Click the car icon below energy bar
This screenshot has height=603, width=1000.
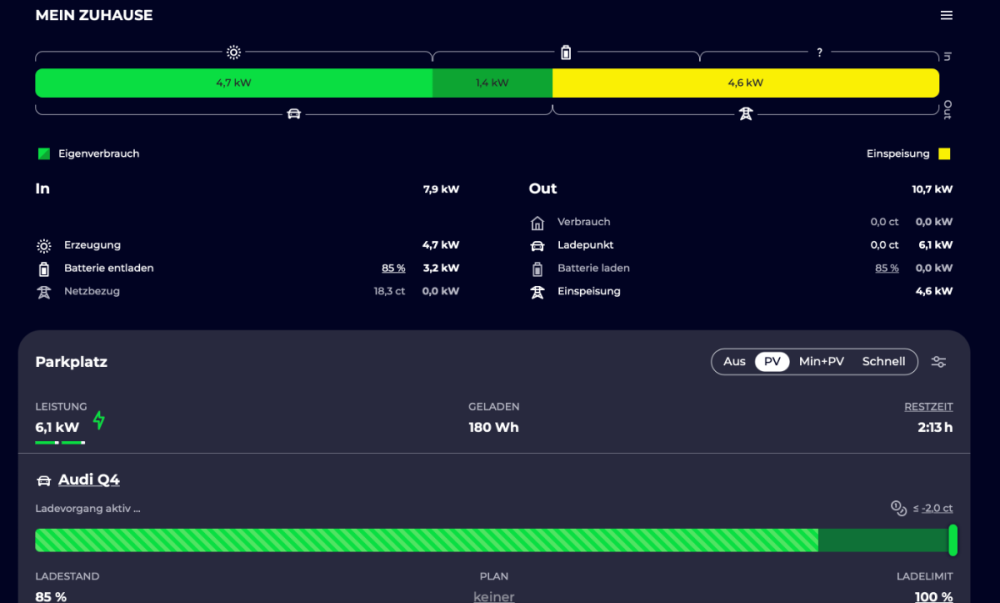(293, 113)
